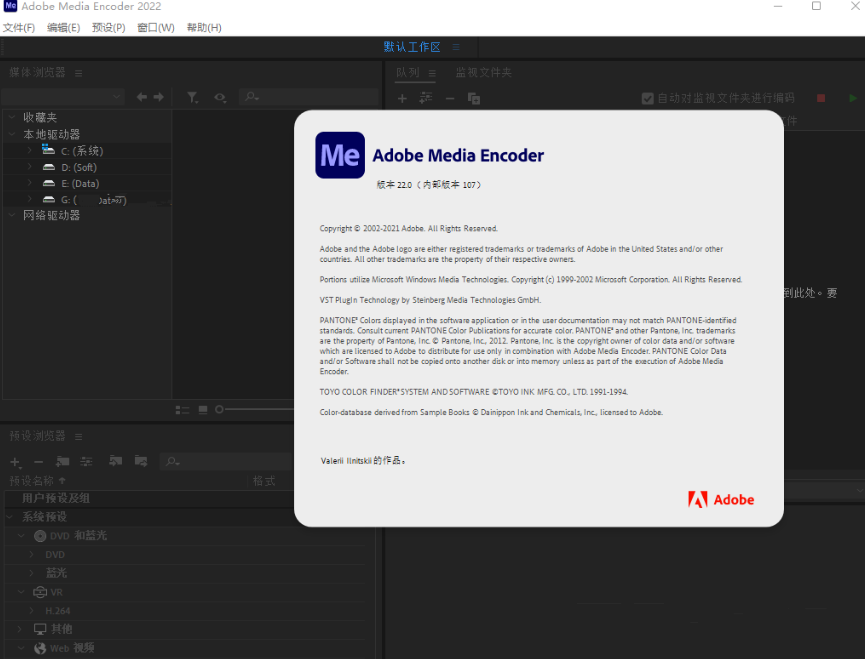
Task: Click the media browser back arrow
Action: click(x=142, y=97)
